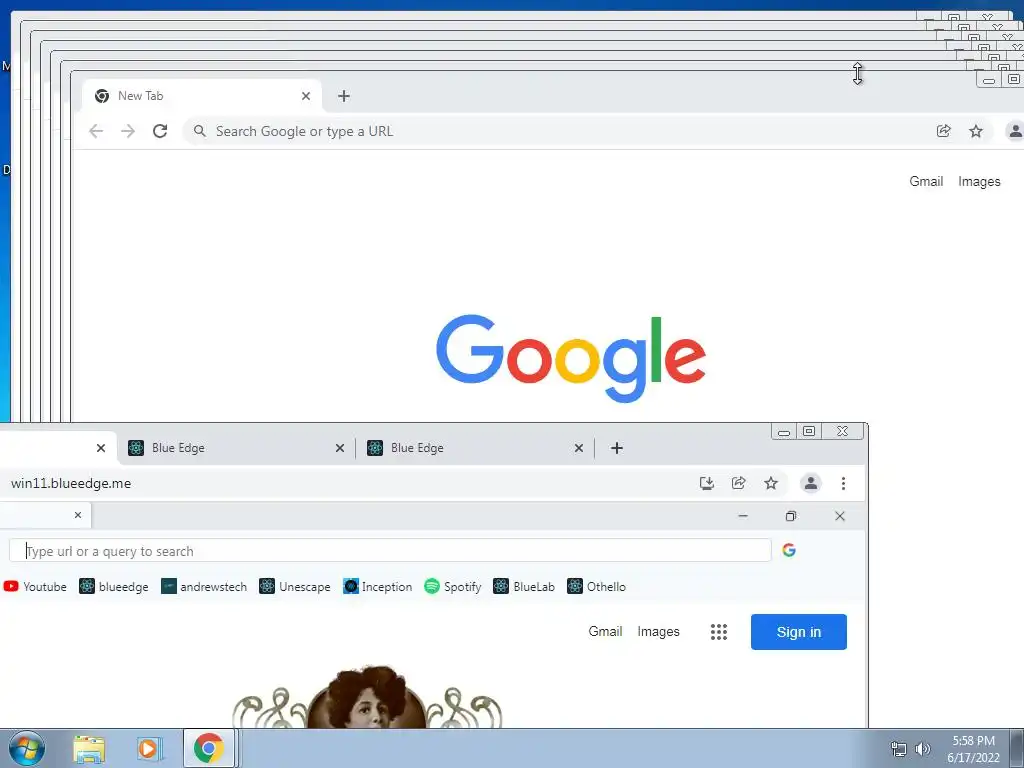Click the Google search engine icon
Image resolution: width=1024 pixels, height=768 pixels.
point(789,551)
